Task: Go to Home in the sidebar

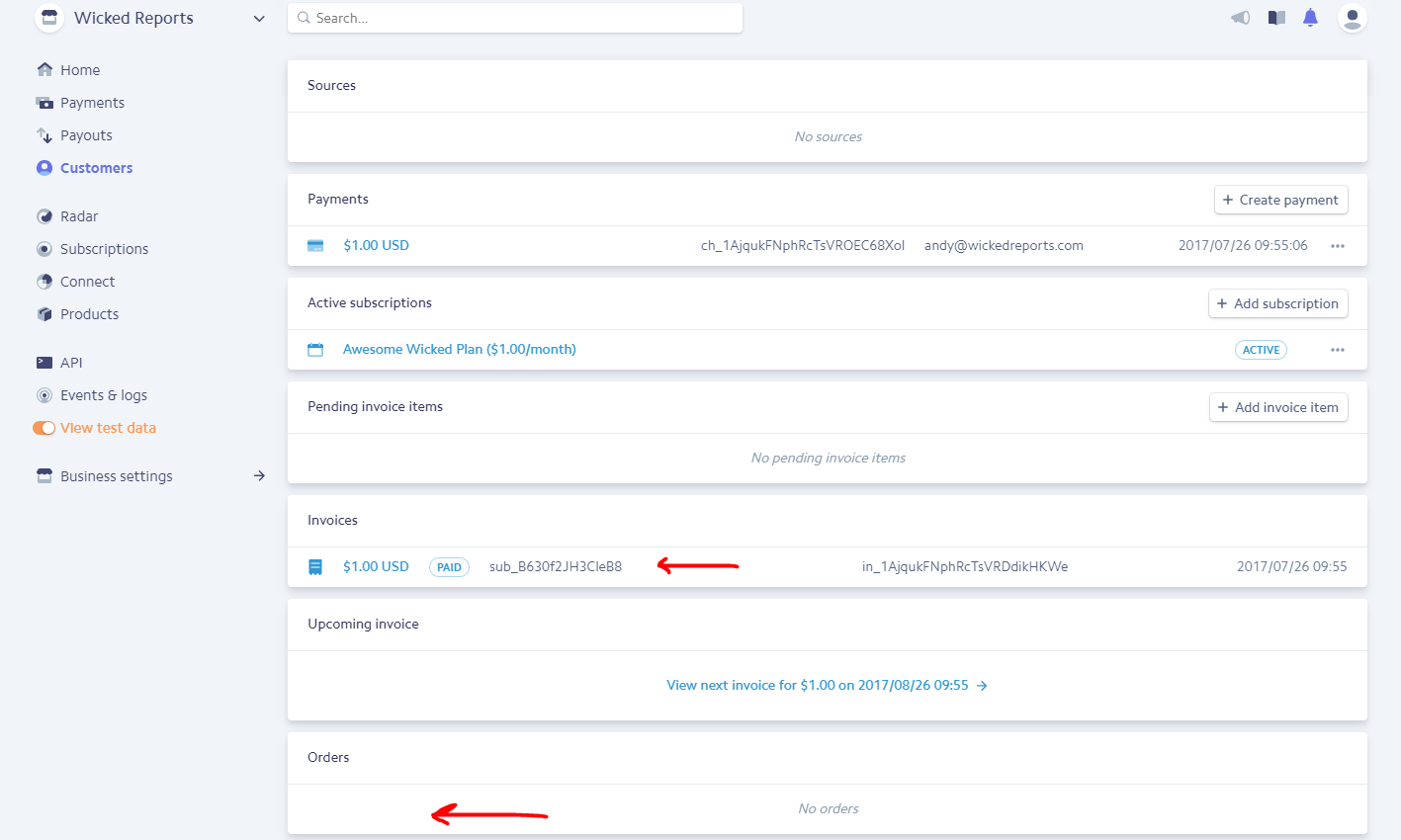Action: 80,70
